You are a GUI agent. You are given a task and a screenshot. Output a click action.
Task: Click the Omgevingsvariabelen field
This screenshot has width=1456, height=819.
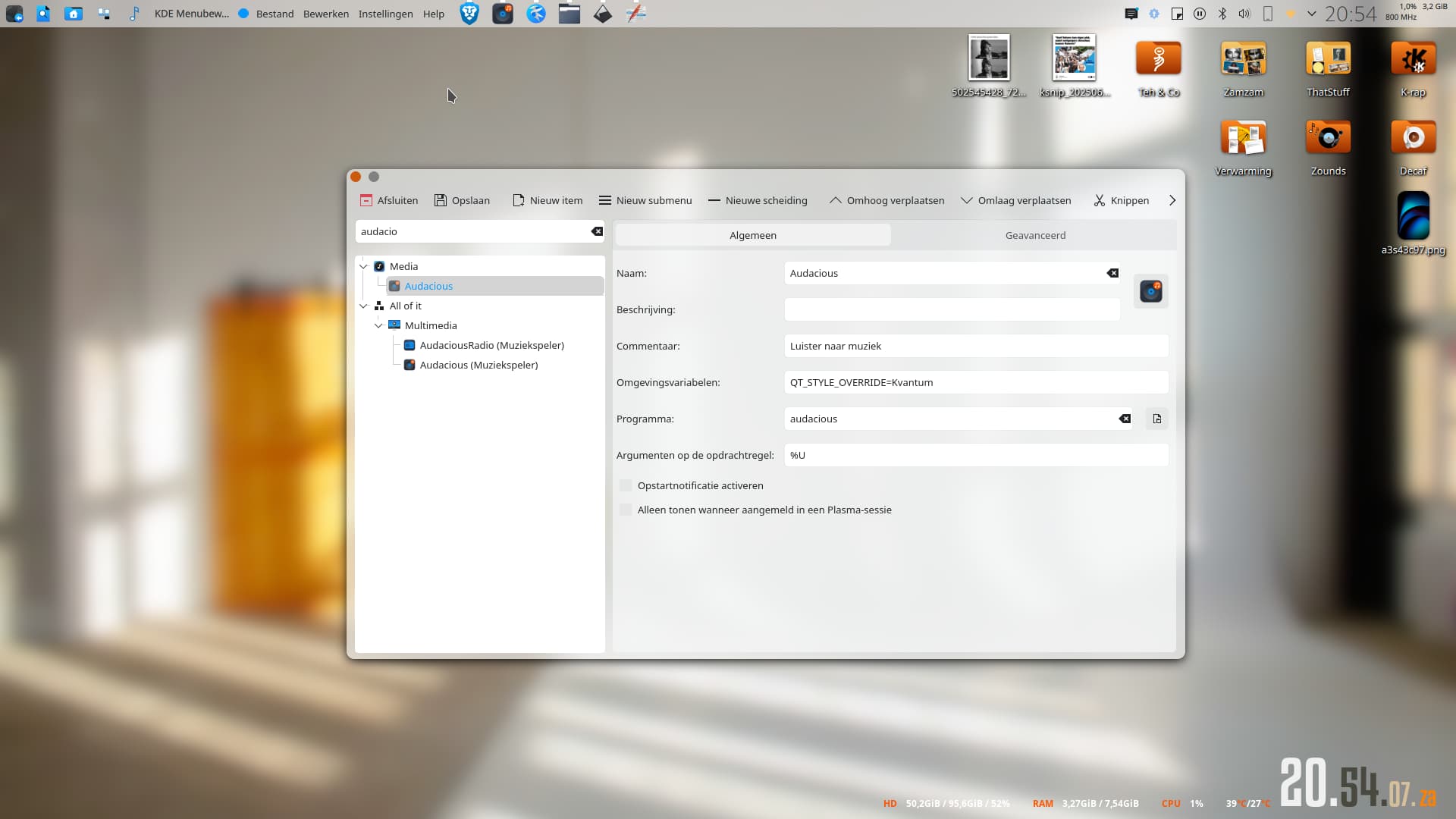coord(977,382)
